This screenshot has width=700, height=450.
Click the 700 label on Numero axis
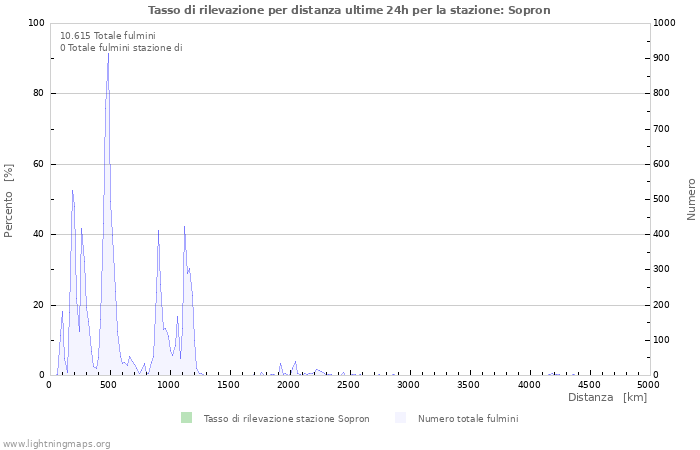(662, 129)
